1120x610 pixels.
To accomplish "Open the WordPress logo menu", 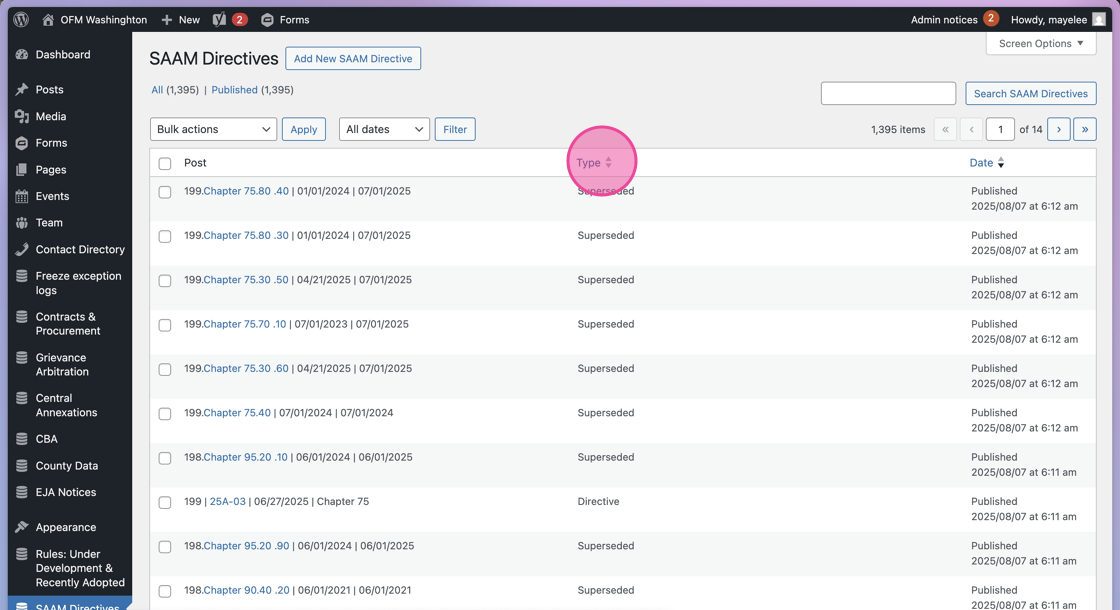I will point(21,19).
